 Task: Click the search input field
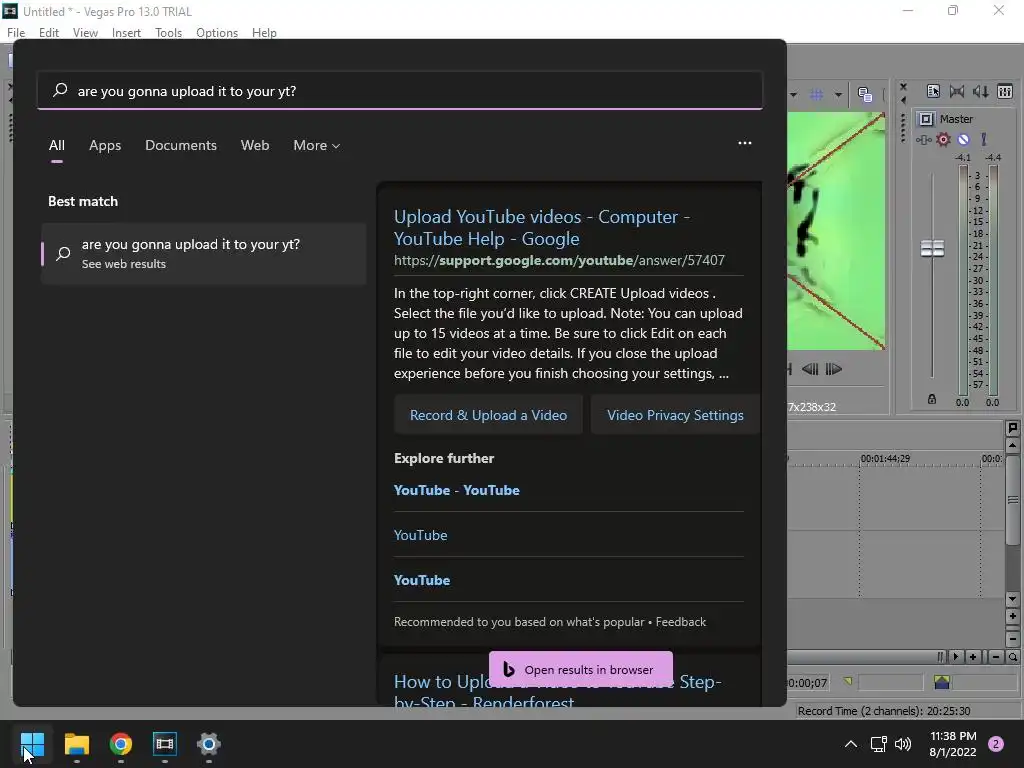[x=400, y=91]
